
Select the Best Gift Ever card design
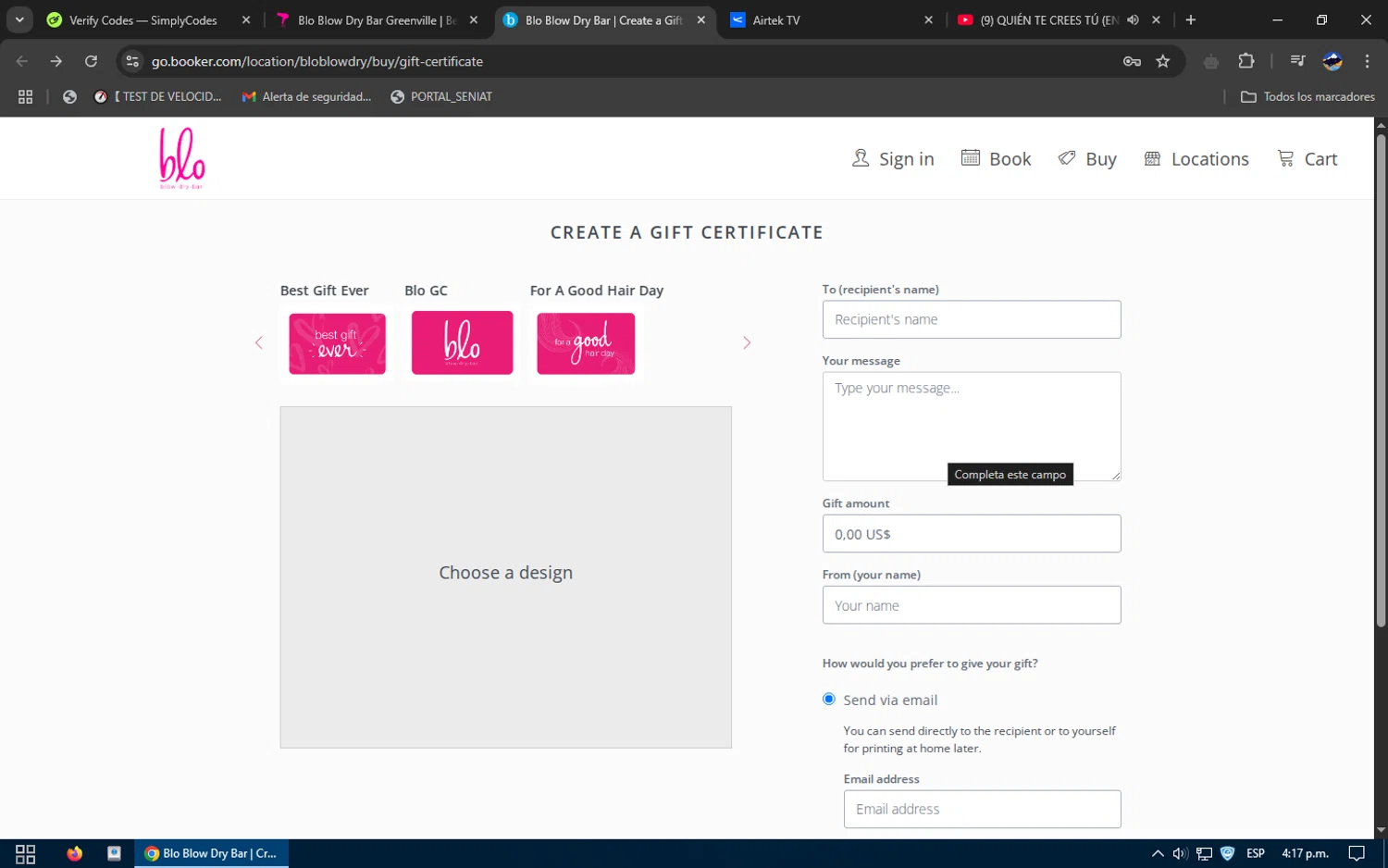pyautogui.click(x=337, y=343)
